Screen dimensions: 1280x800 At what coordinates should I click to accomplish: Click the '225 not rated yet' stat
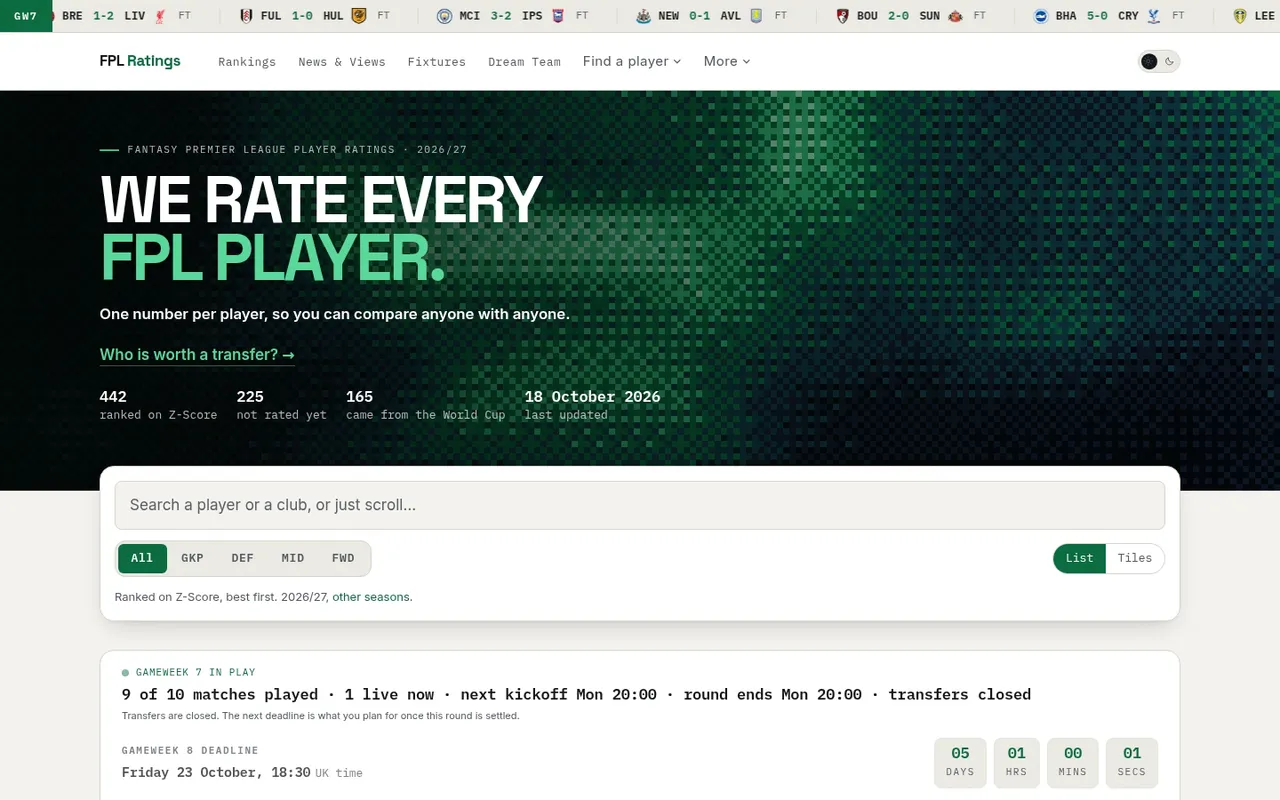click(281, 405)
